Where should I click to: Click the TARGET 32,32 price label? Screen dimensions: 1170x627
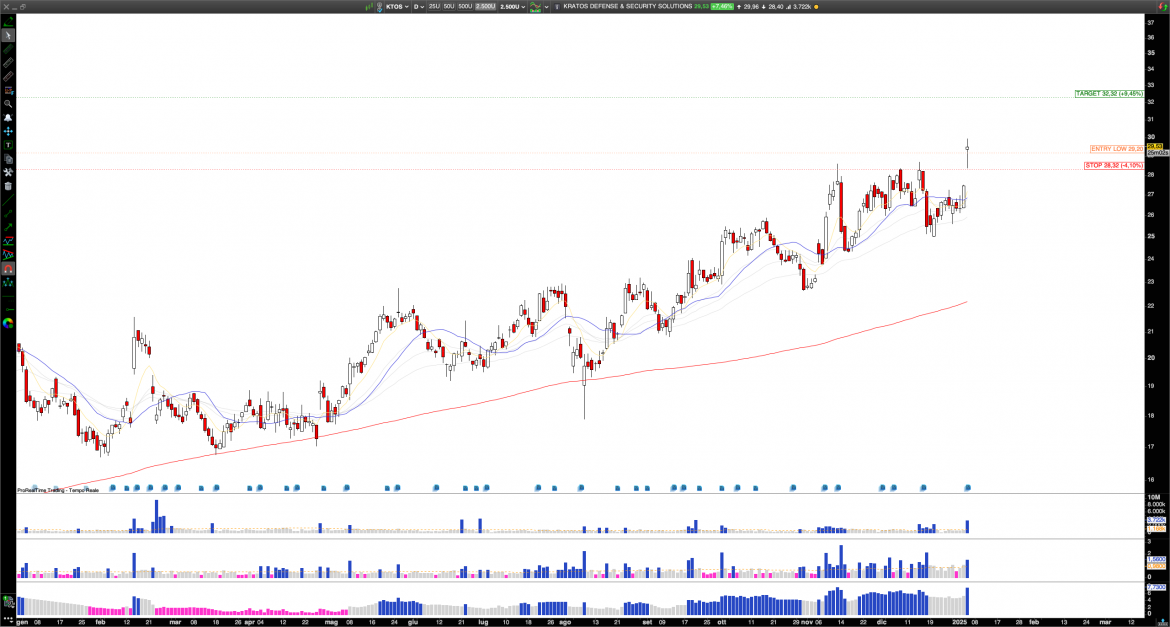click(1106, 93)
